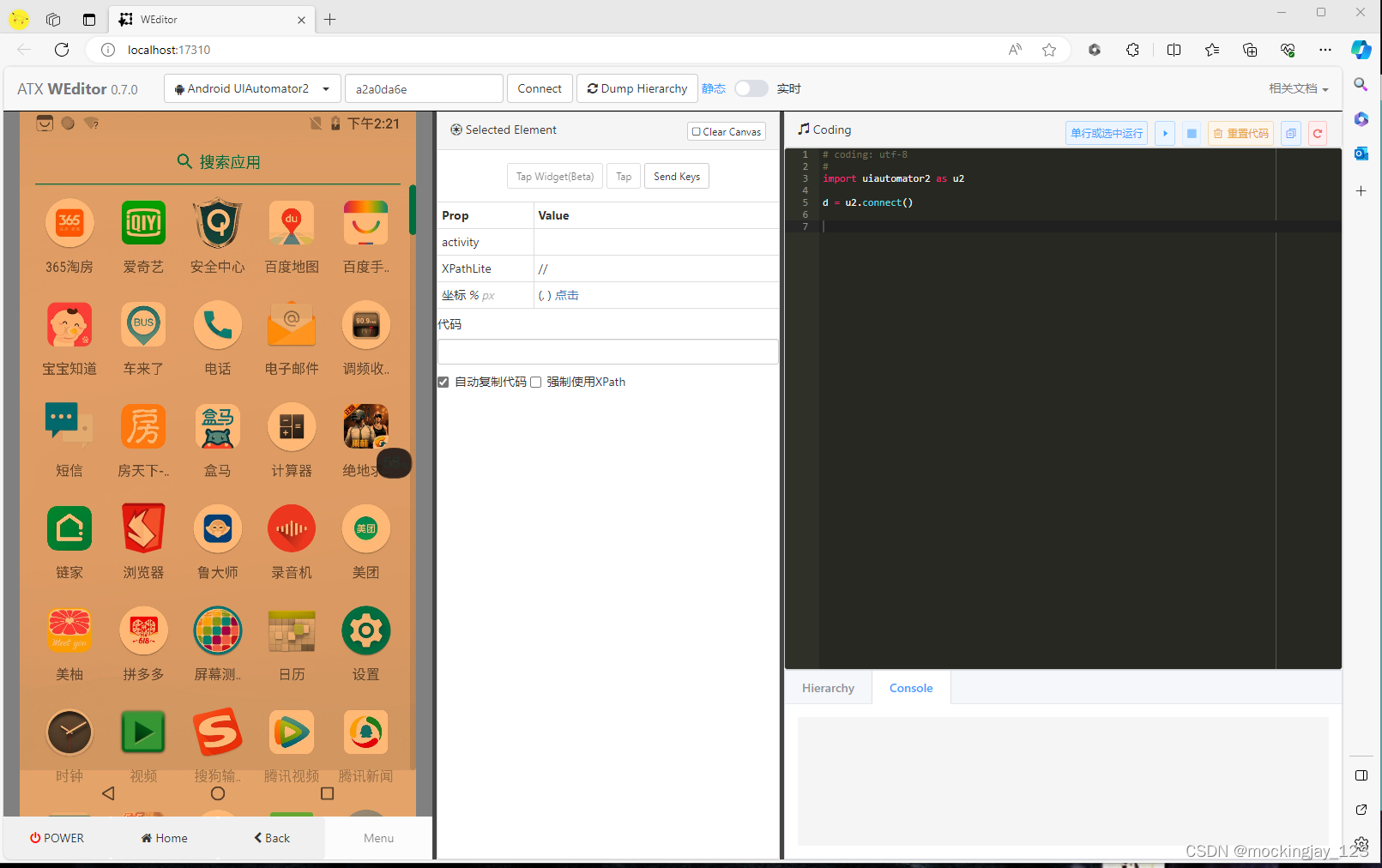This screenshot has width=1382, height=868.
Task: Click the 单行或选中运行 button
Action: [1107, 133]
